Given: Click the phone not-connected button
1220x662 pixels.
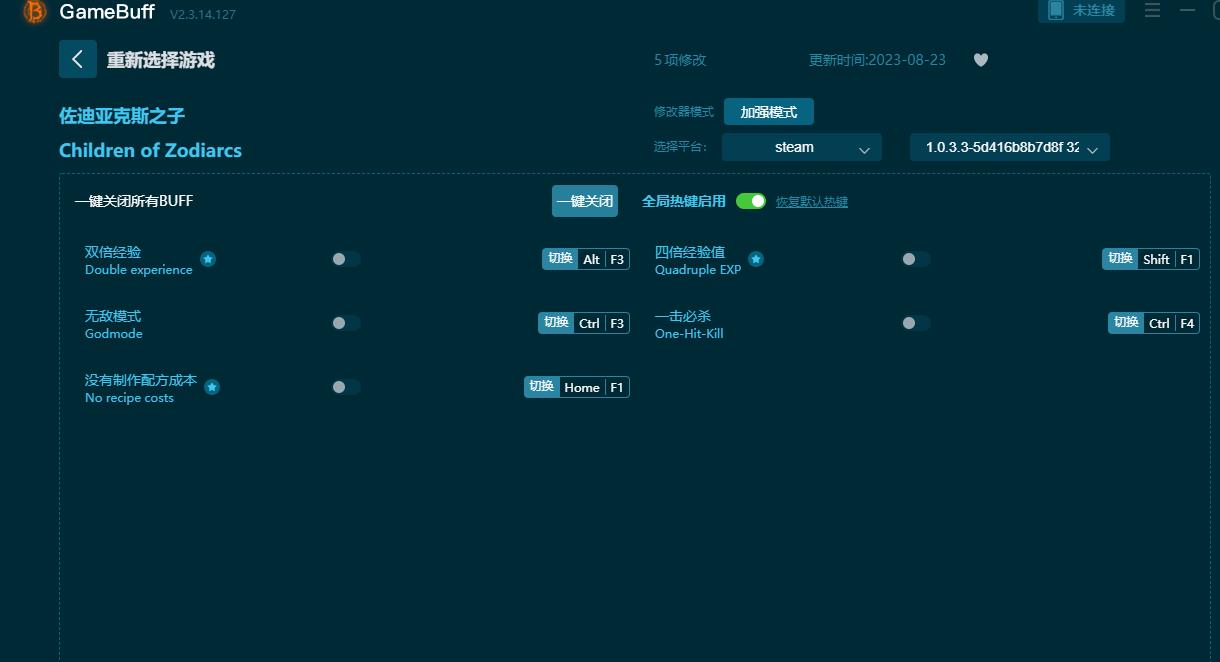Looking at the screenshot, I should (x=1082, y=11).
